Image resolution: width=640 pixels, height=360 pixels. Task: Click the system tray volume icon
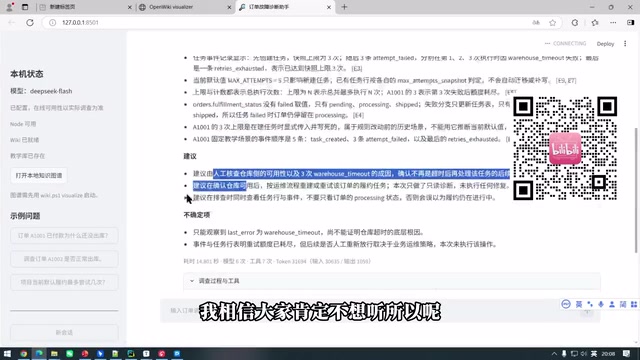[584, 354]
